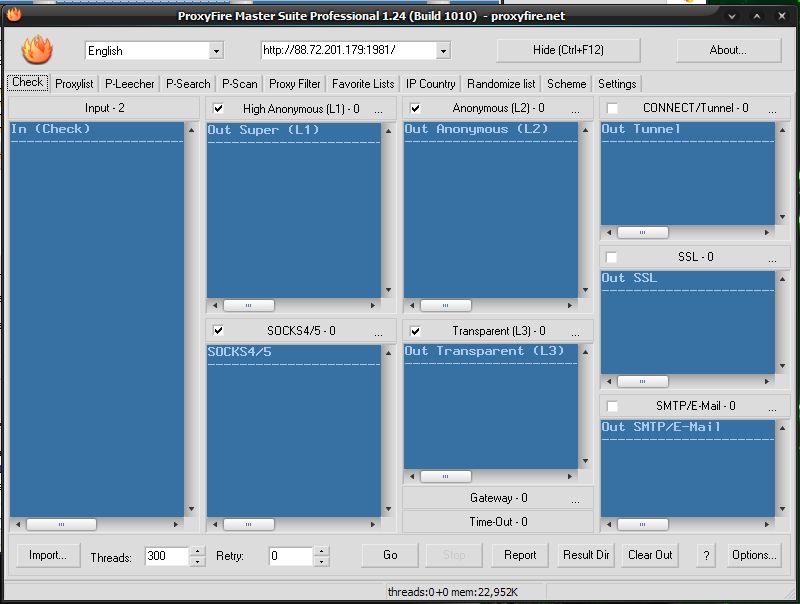Screen dimensions: 800x604
Task: Select the P-Scan tab
Action: click(240, 84)
